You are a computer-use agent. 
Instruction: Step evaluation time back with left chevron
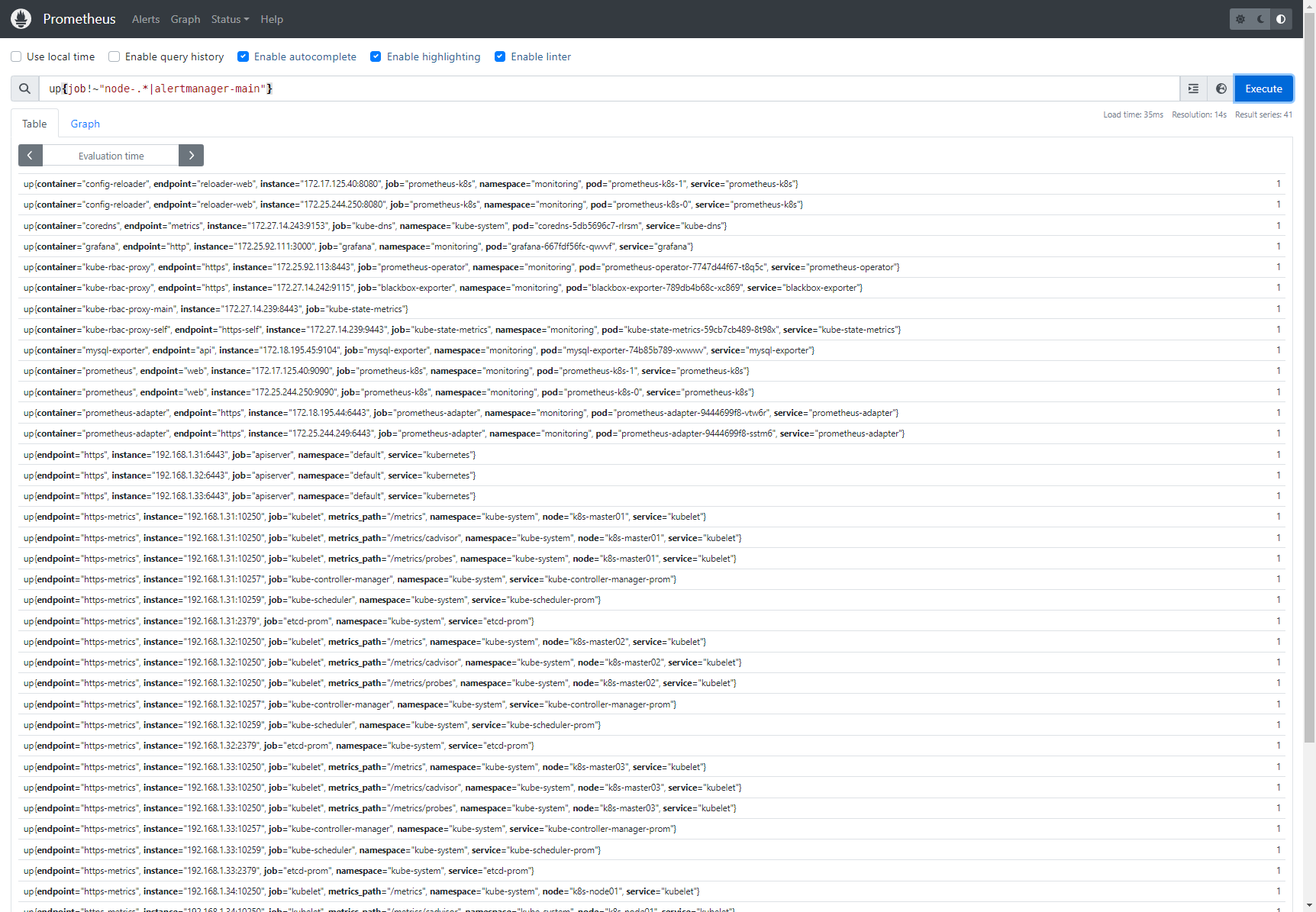(31, 156)
